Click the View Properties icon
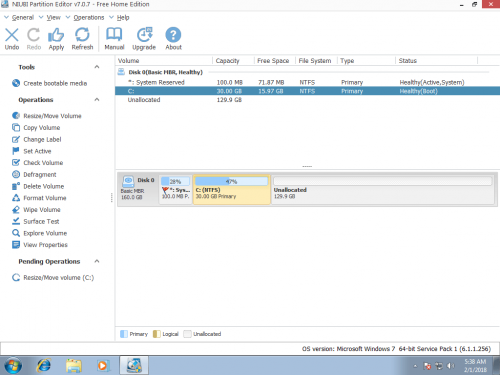The width and height of the screenshot is (500, 375). [x=16, y=245]
